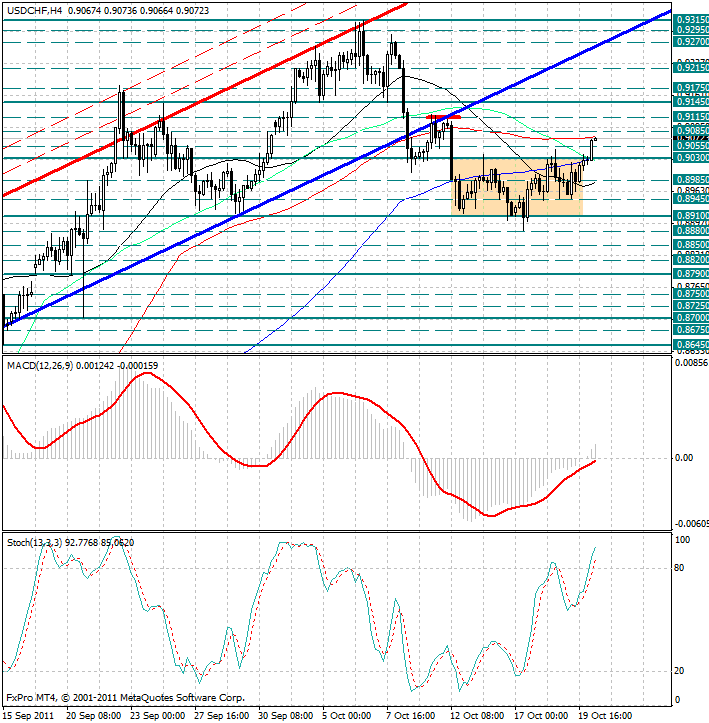Click the 0.8985 price level label
Screen dimensions: 709x723
[x=691, y=180]
